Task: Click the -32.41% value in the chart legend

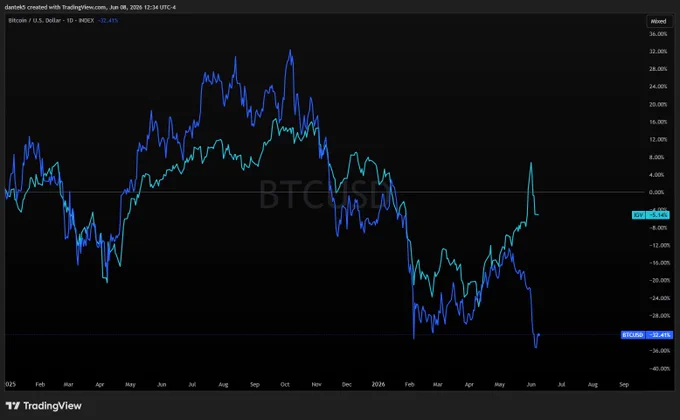Action: pyautogui.click(x=108, y=20)
